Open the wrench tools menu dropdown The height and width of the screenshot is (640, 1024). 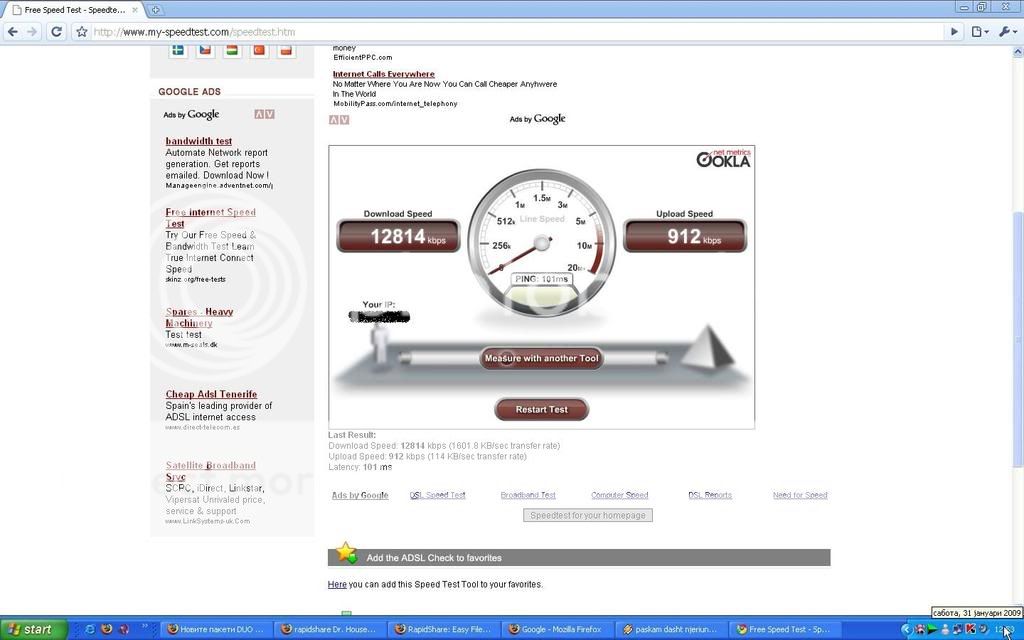tap(1007, 32)
